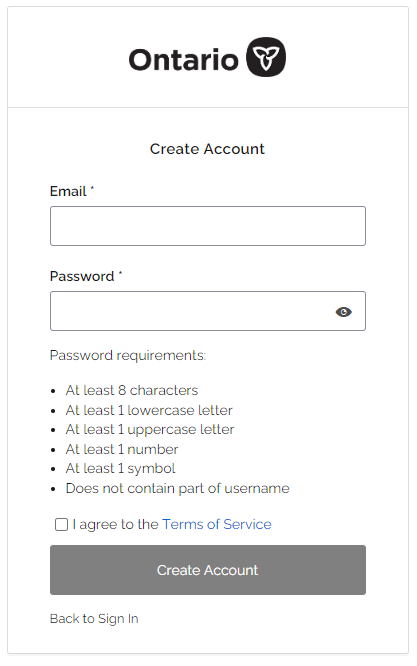Click the Email field label
The height and width of the screenshot is (666, 417).
coord(68,191)
